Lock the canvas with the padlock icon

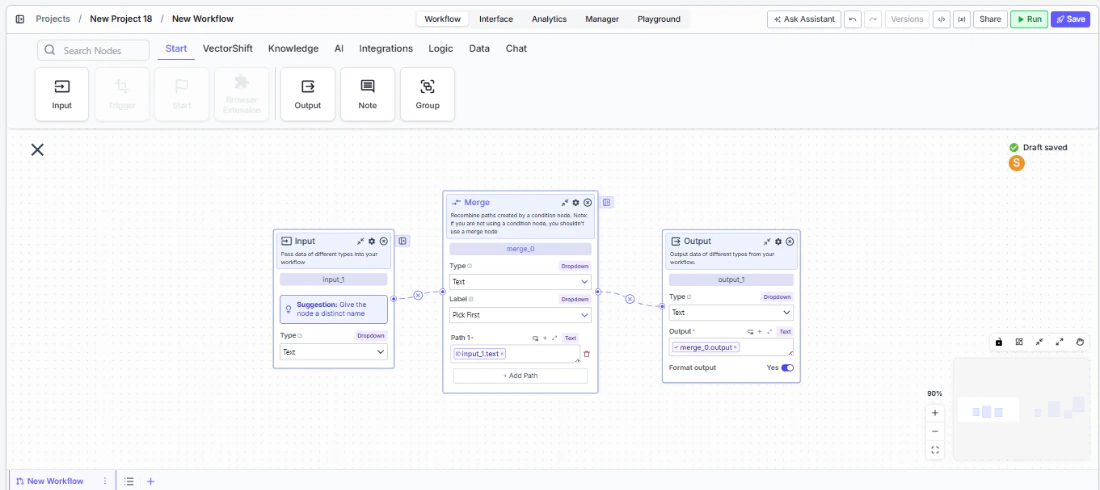[x=999, y=342]
